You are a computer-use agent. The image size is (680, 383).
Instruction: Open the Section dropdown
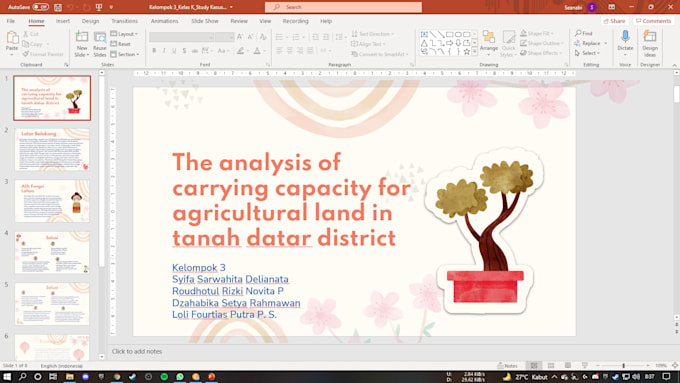pyautogui.click(x=125, y=54)
